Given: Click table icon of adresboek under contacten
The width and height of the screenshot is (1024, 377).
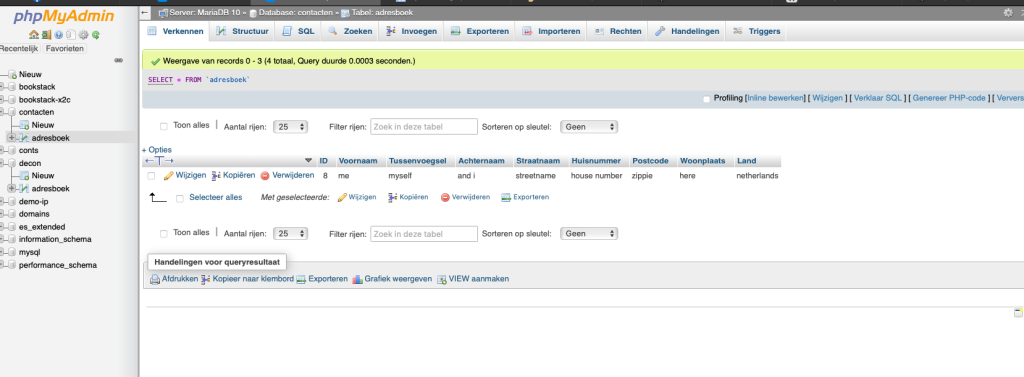Looking at the screenshot, I should click(x=24, y=138).
